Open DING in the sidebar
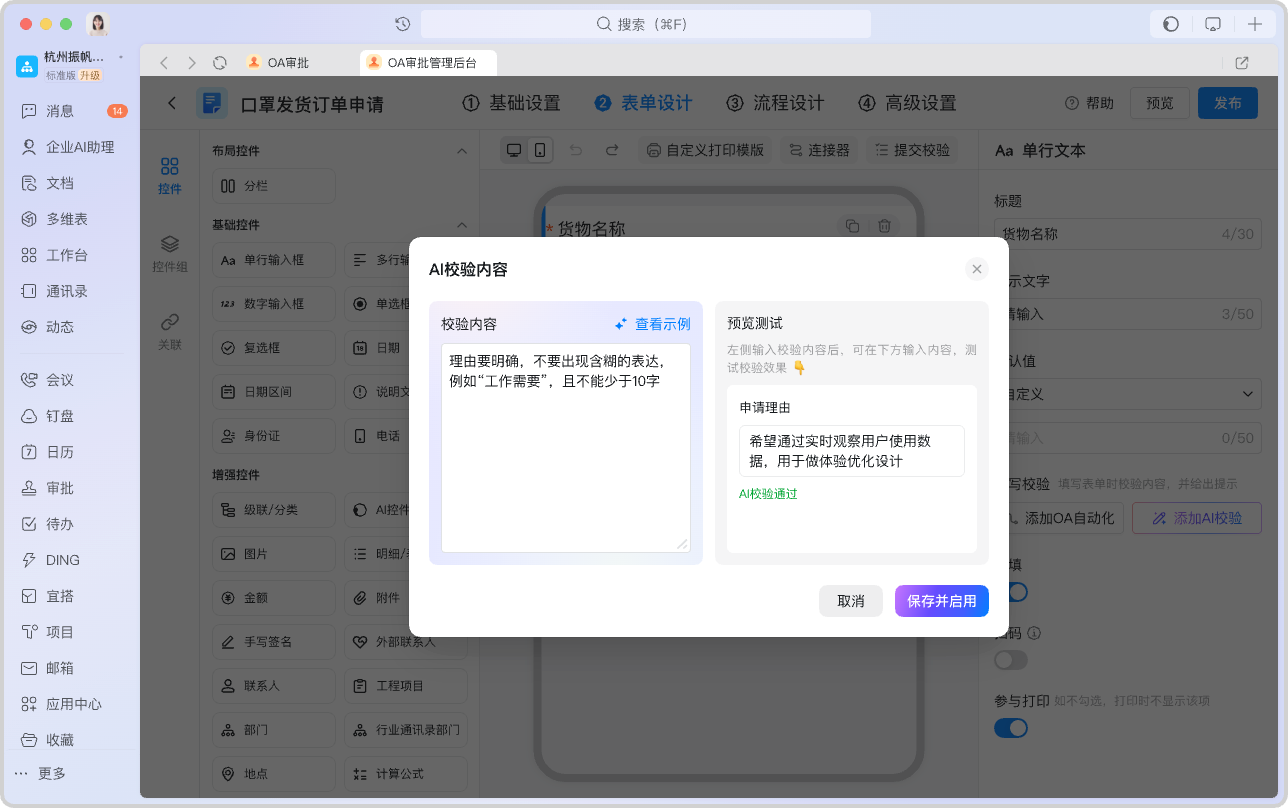 (70, 560)
